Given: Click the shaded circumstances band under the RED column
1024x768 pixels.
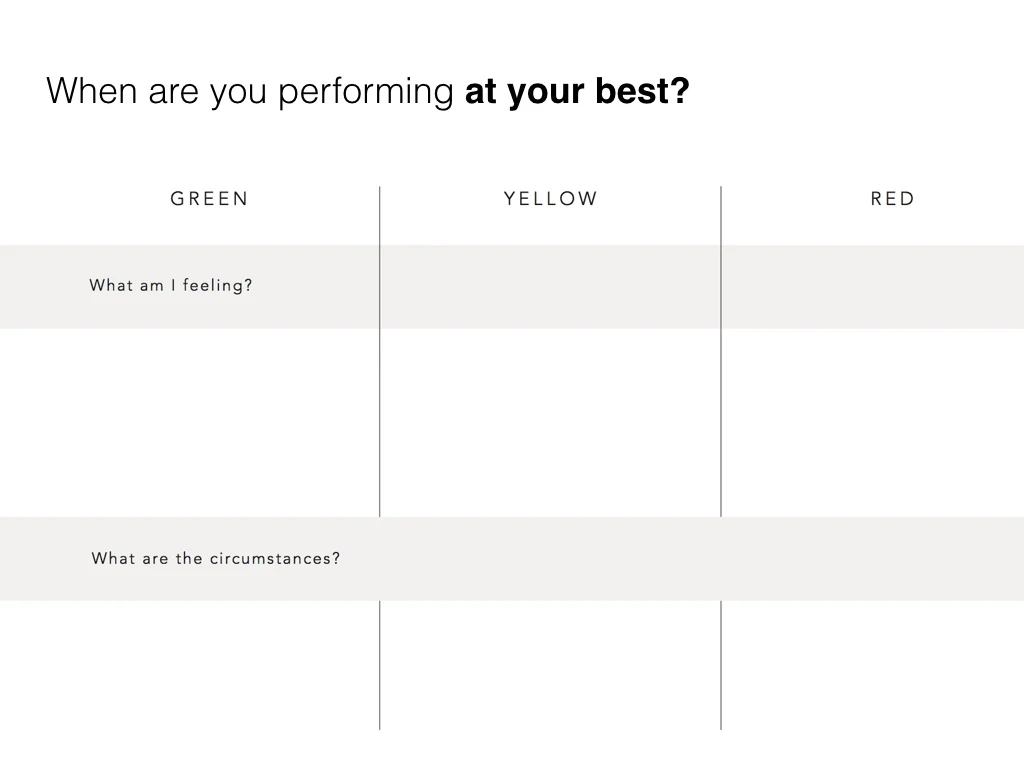Looking at the screenshot, I should (873, 559).
